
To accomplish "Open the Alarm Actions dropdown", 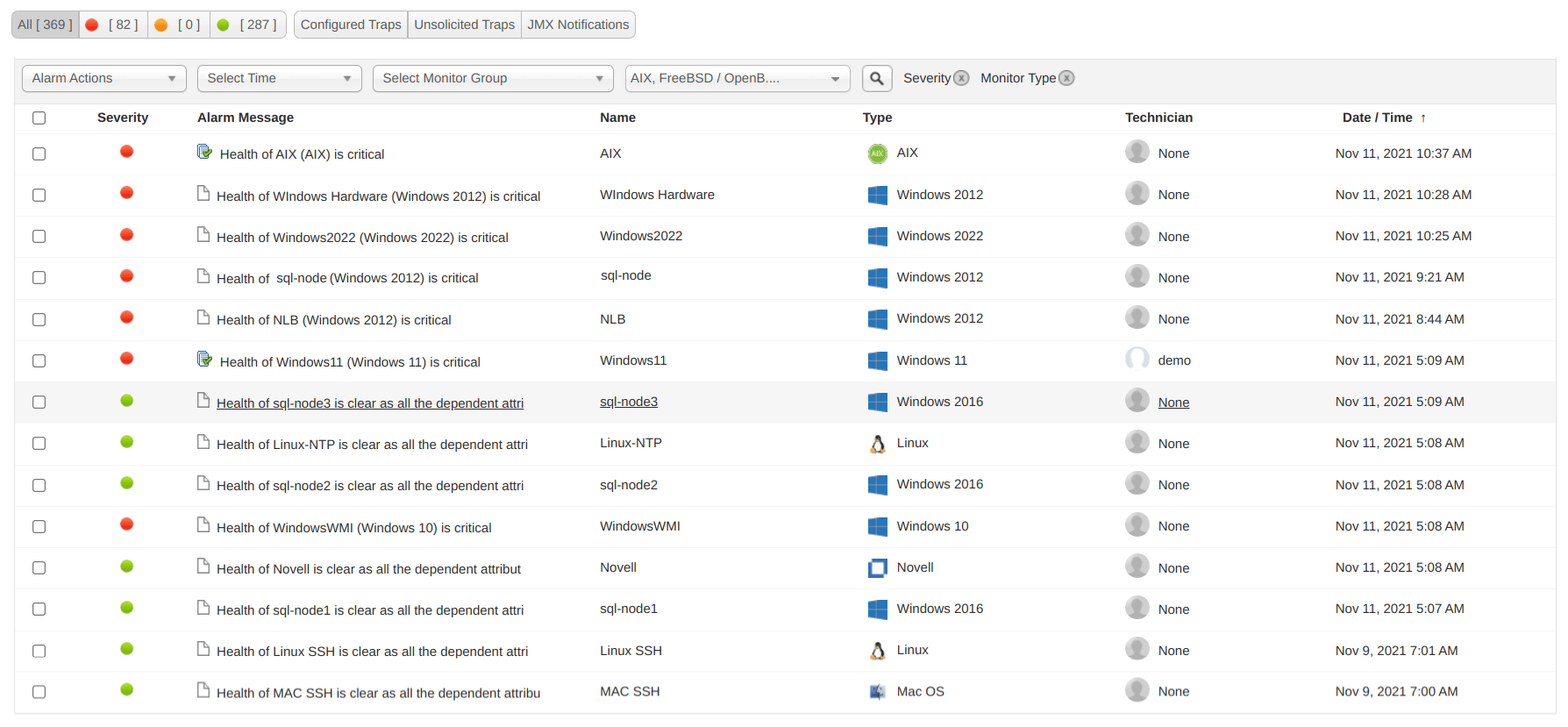I will click(x=103, y=78).
